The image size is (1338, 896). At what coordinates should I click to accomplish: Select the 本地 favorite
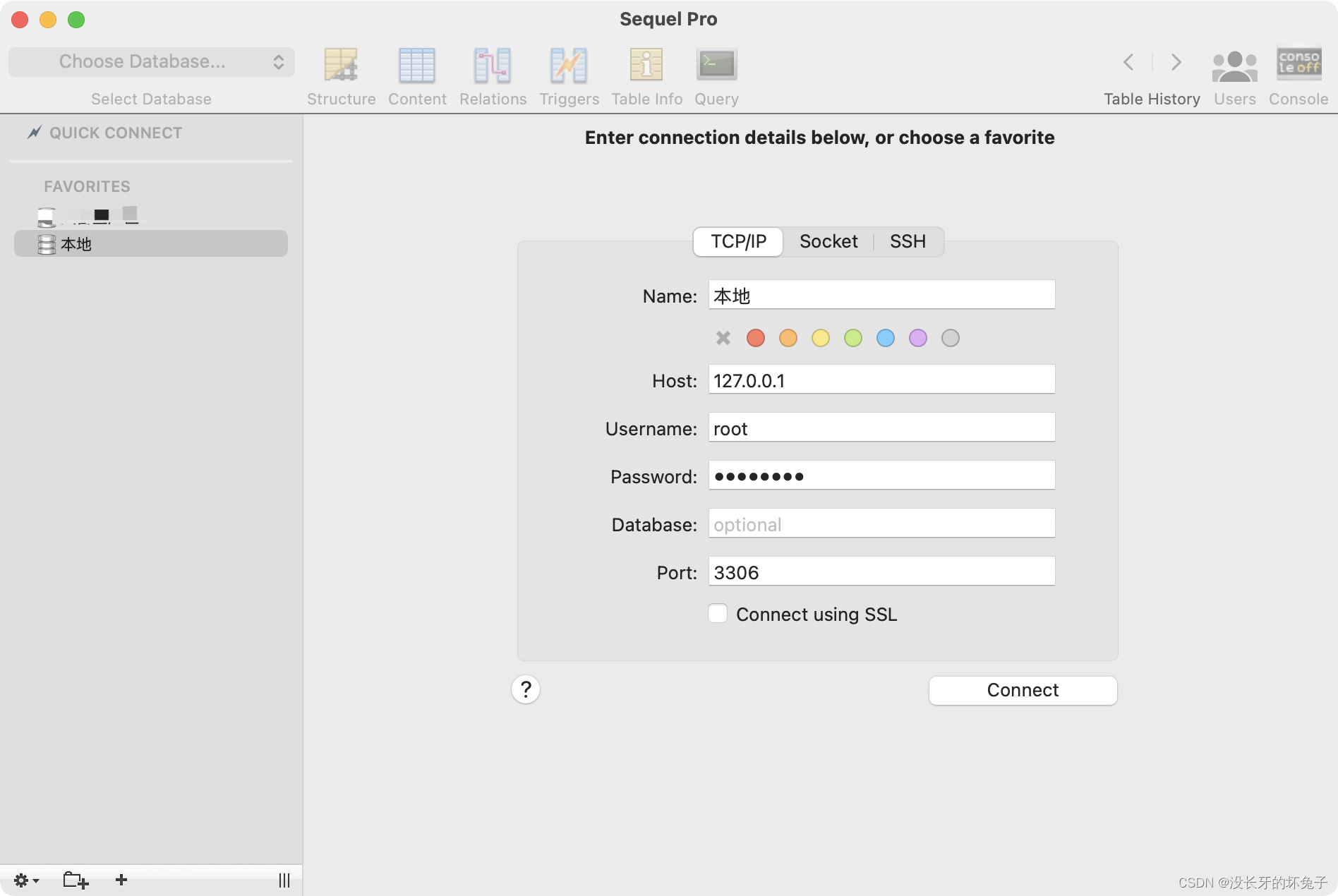(x=151, y=243)
